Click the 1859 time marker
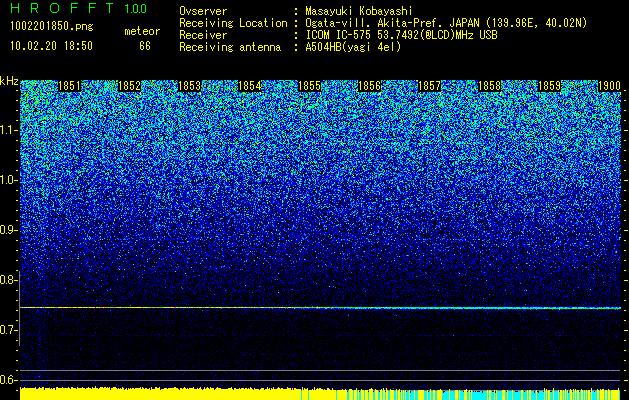This screenshot has height=400, width=629. pyautogui.click(x=549, y=86)
